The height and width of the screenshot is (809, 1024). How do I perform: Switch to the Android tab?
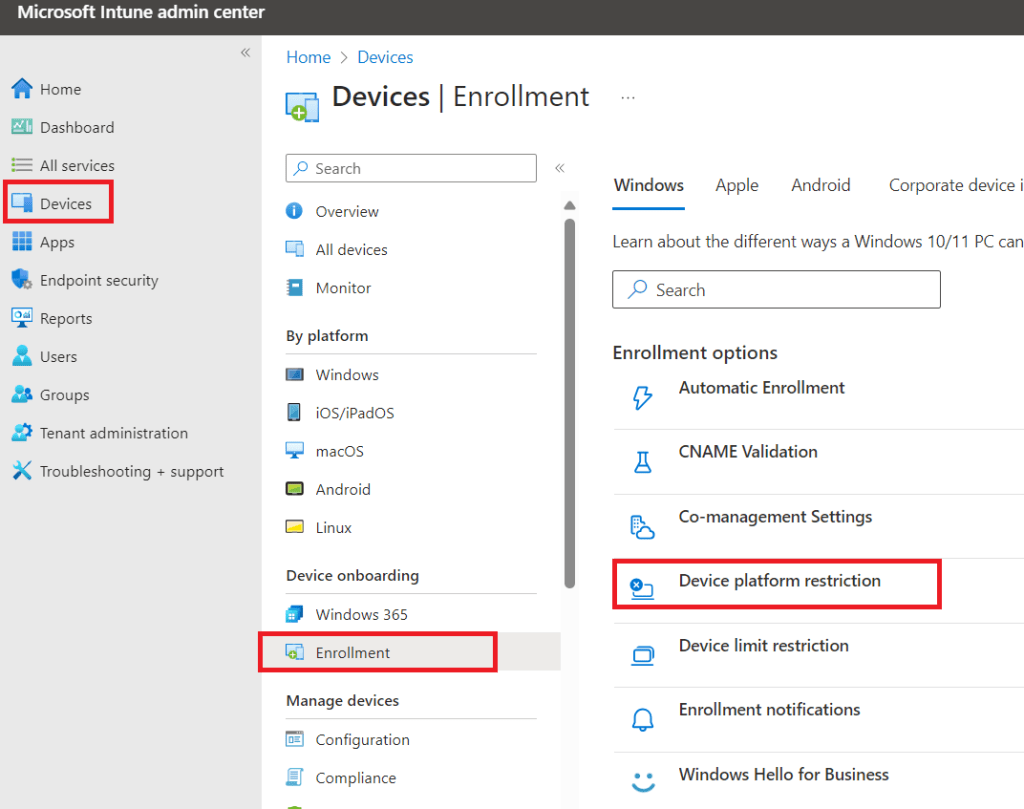[820, 185]
